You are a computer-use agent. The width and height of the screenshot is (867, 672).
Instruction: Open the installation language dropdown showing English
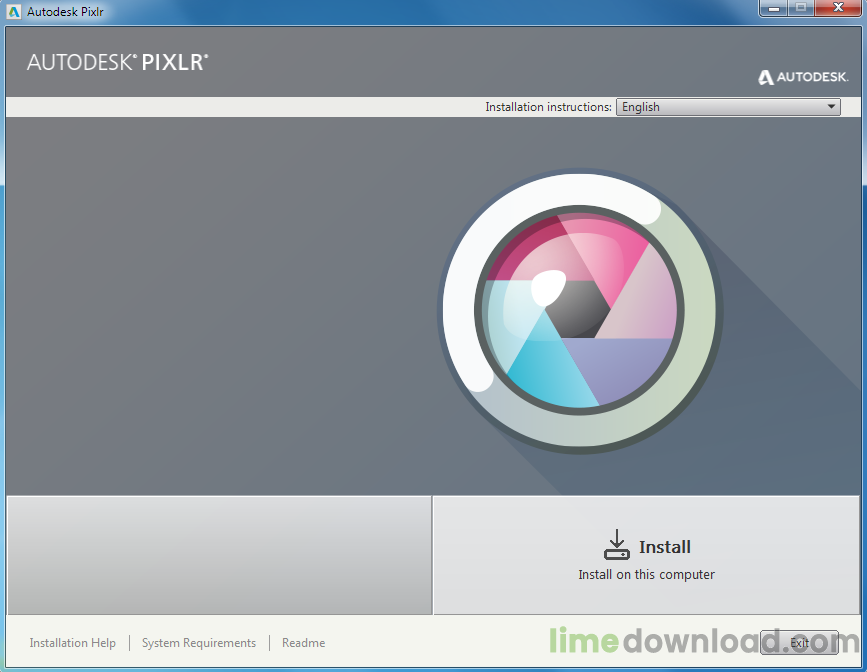[728, 107]
